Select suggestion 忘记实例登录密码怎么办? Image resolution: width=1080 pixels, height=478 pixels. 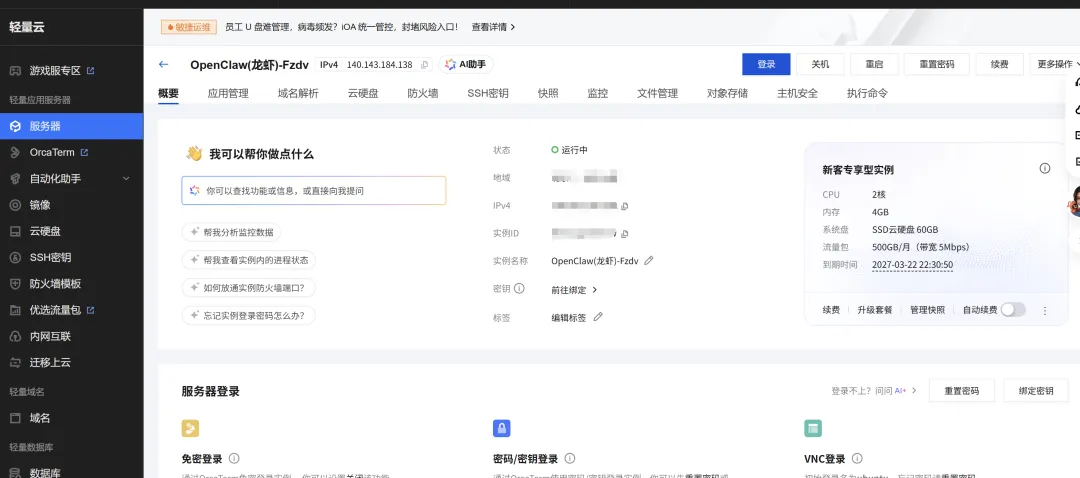point(249,315)
